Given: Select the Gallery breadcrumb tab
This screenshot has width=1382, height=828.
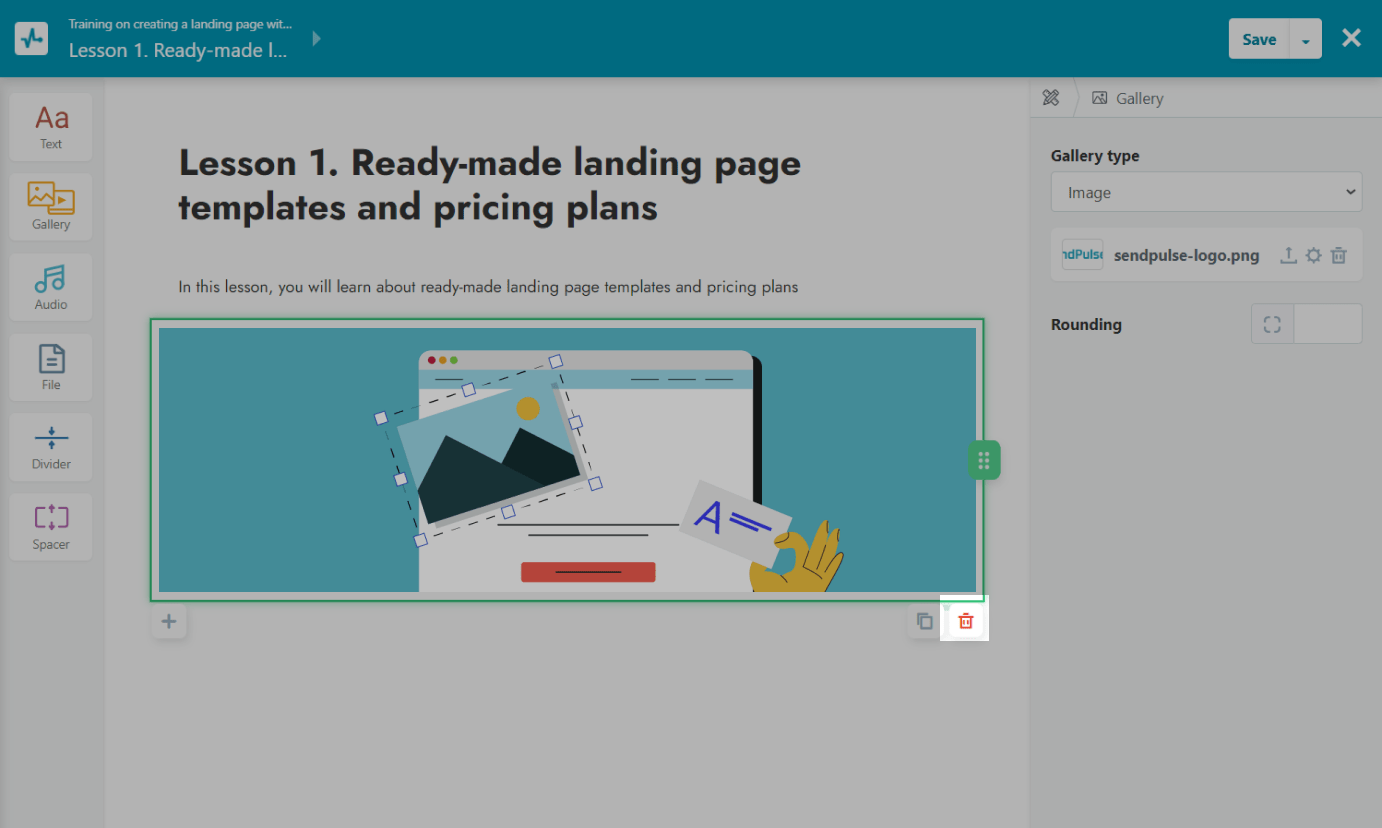Looking at the screenshot, I should (1129, 98).
